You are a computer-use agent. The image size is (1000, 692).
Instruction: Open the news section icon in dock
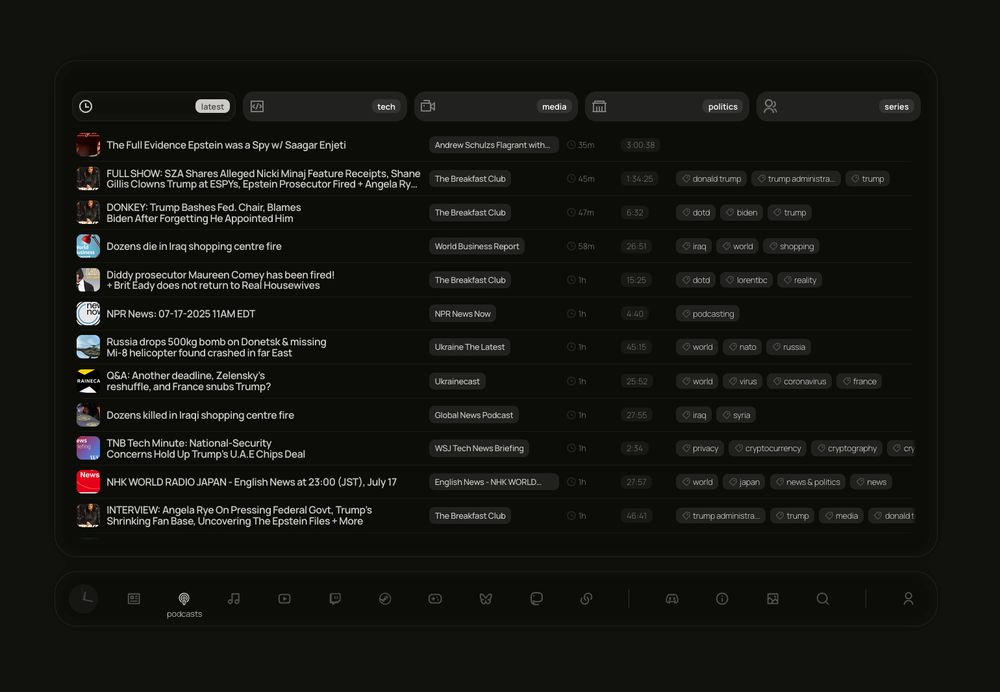134,598
